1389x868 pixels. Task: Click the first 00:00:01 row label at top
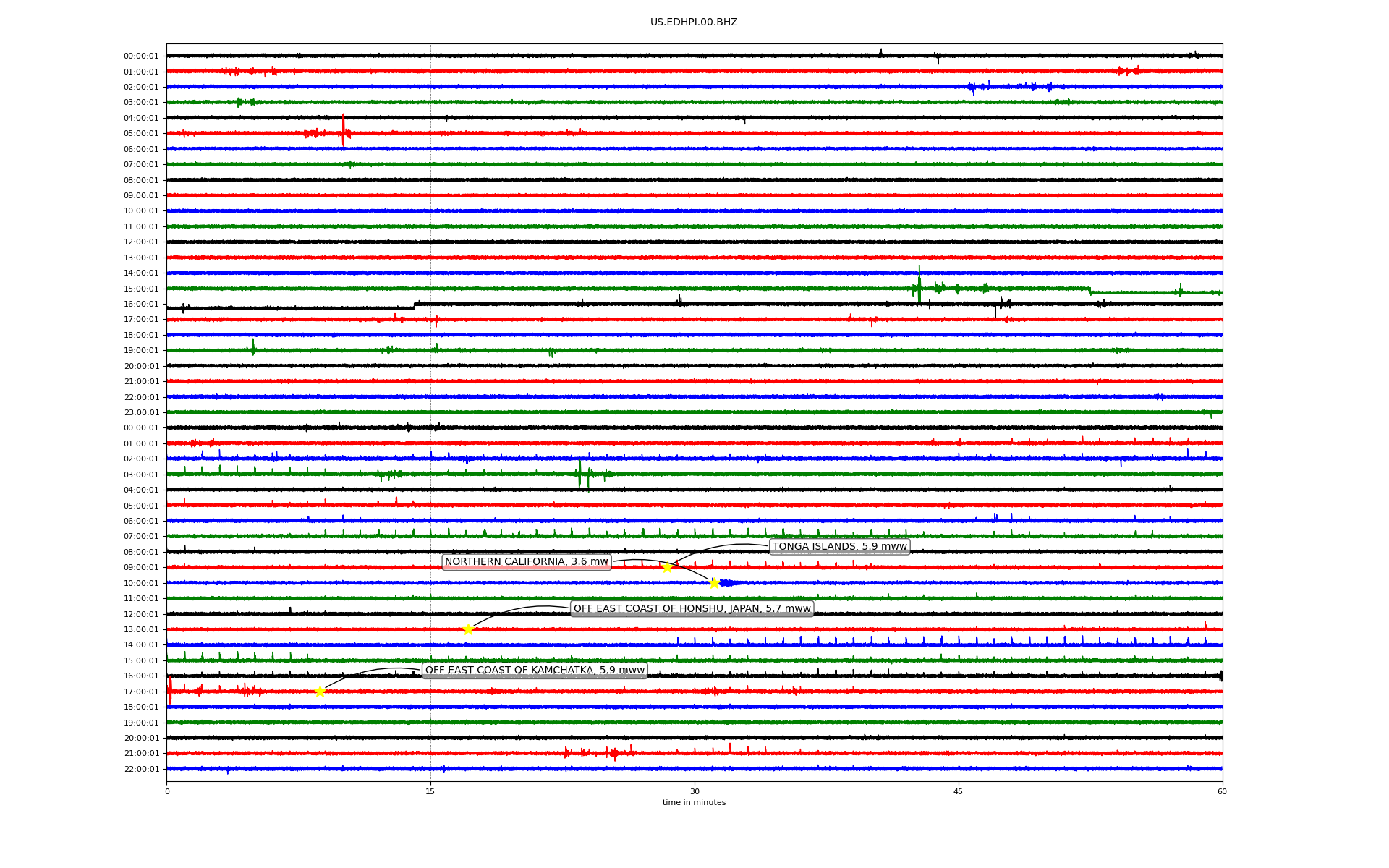(x=141, y=56)
